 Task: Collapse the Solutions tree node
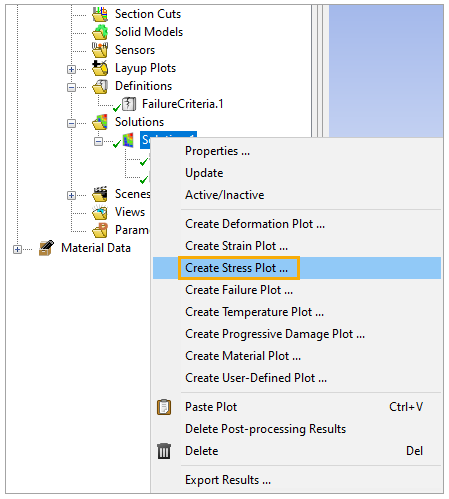(x=71, y=123)
